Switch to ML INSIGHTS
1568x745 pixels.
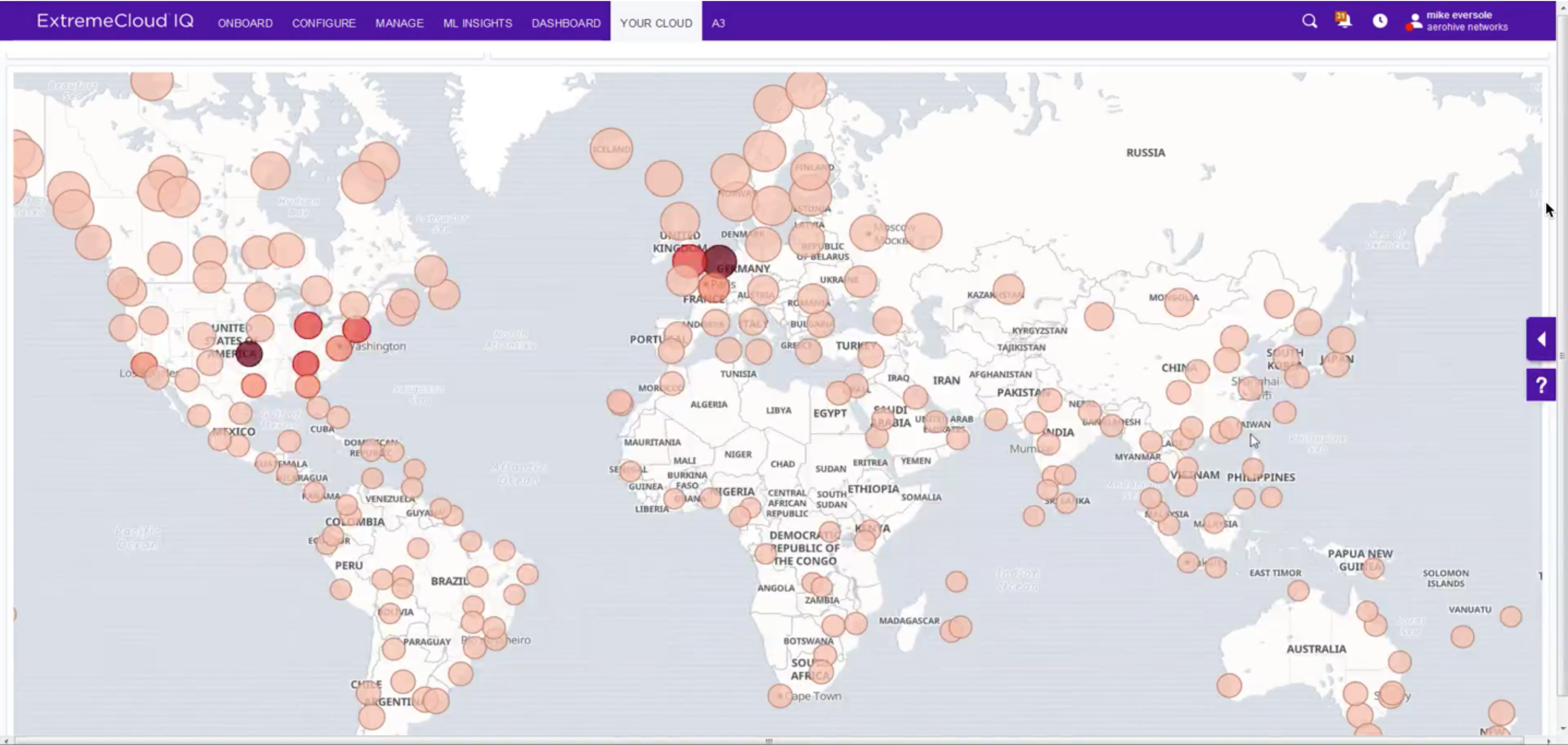tap(478, 23)
